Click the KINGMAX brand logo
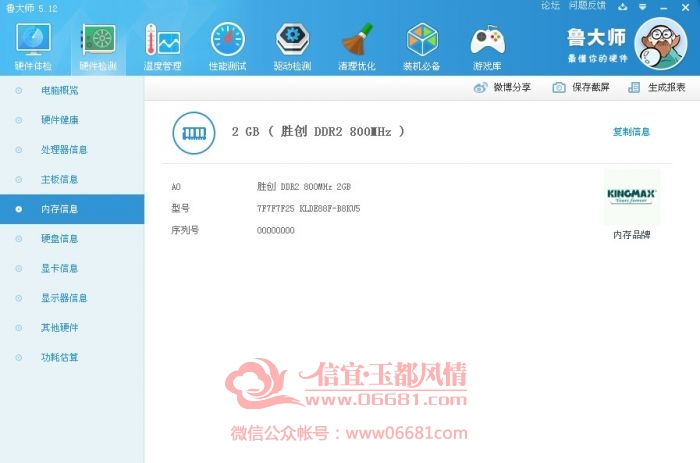 [631, 196]
